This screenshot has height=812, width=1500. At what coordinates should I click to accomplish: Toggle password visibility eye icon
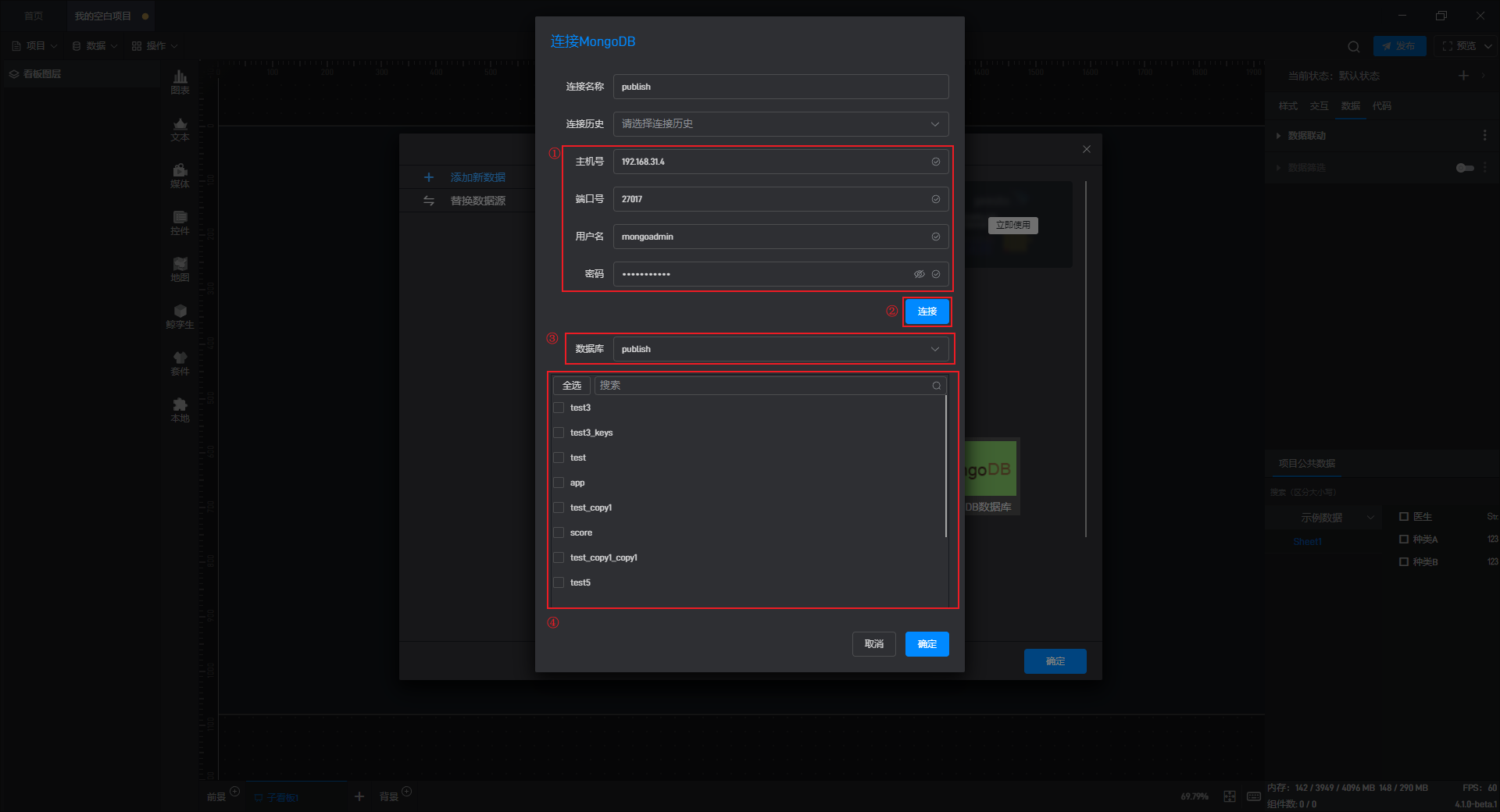coord(919,274)
